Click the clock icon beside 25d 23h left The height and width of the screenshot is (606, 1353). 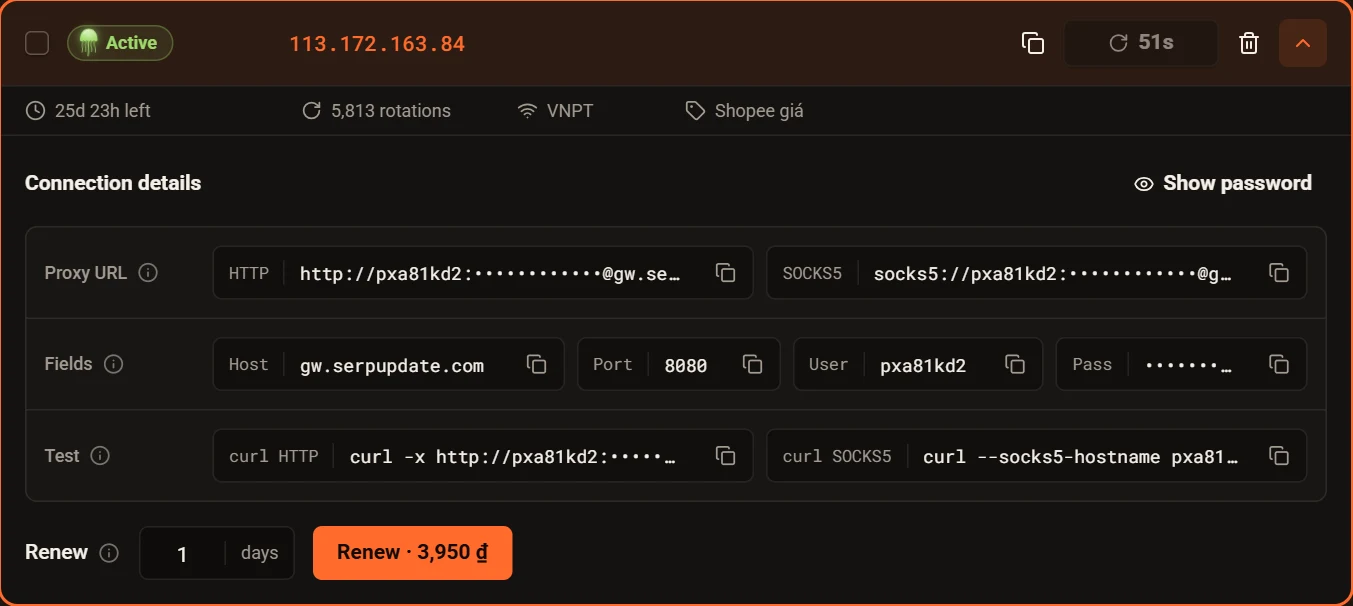coord(35,111)
